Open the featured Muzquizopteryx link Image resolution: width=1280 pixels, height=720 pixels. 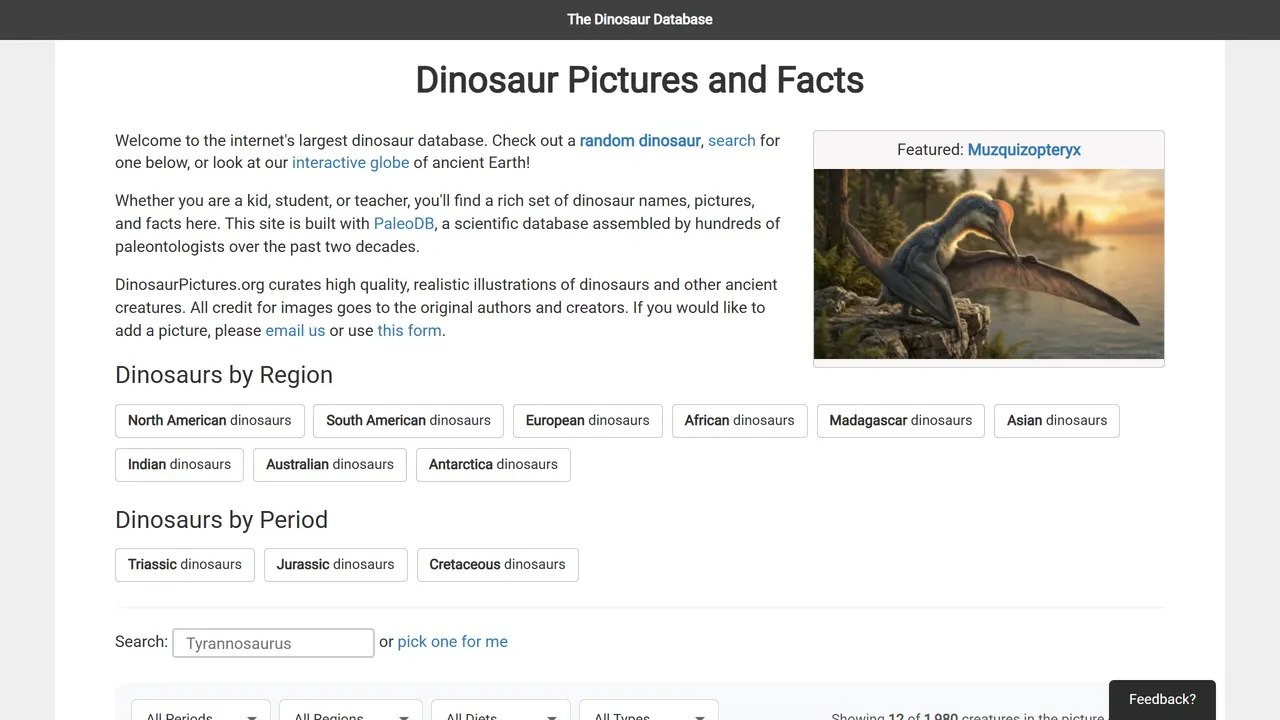(x=1024, y=149)
